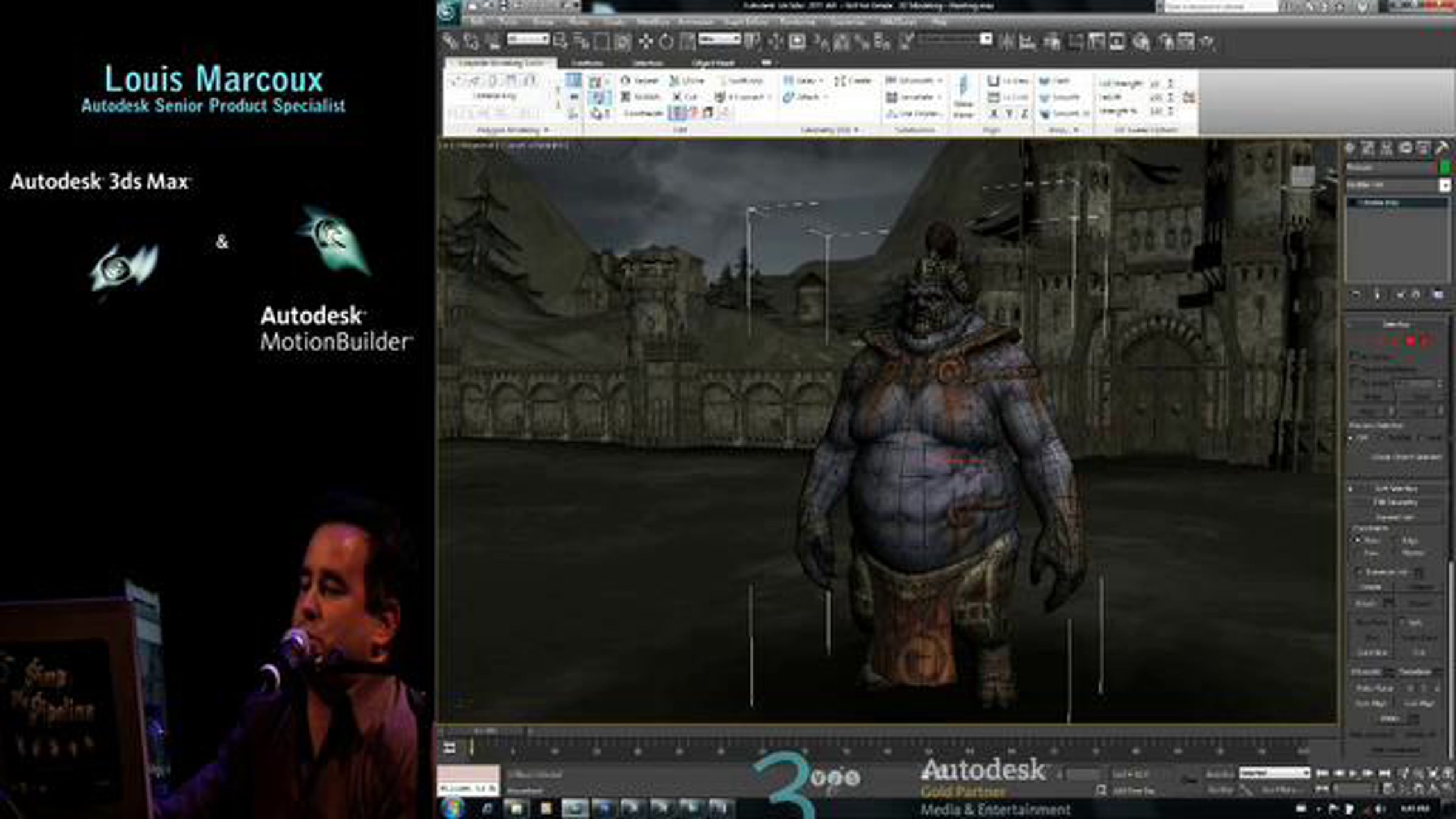Open the Motion command panel tab icon

[1405, 148]
